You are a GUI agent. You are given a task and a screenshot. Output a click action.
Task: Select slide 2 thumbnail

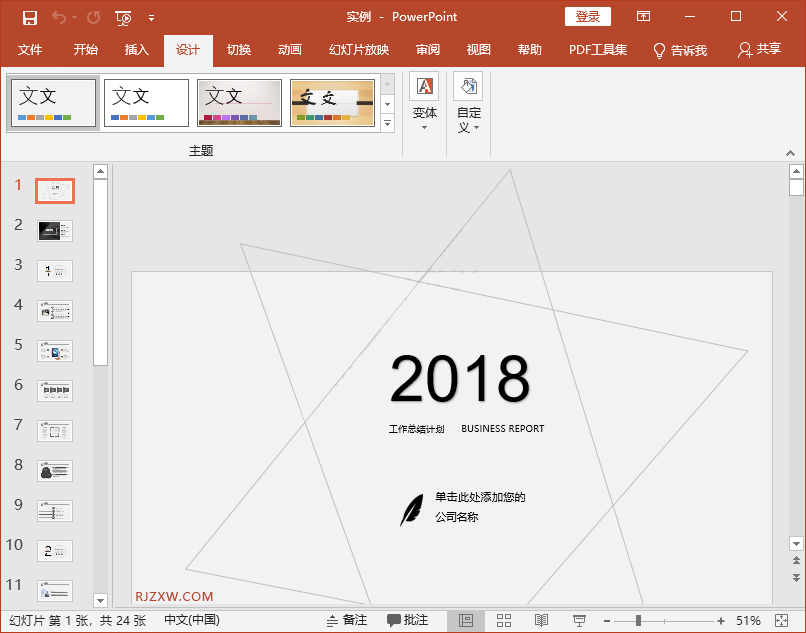click(x=55, y=231)
